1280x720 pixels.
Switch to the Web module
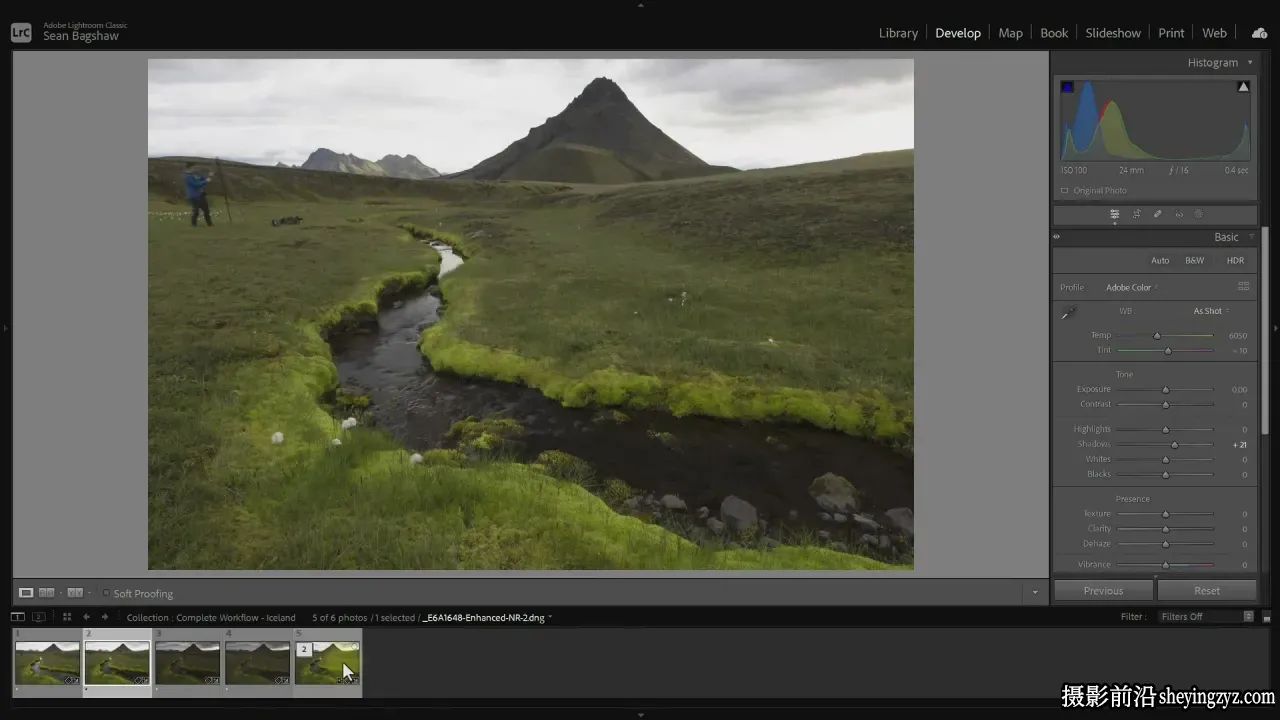tap(1214, 33)
